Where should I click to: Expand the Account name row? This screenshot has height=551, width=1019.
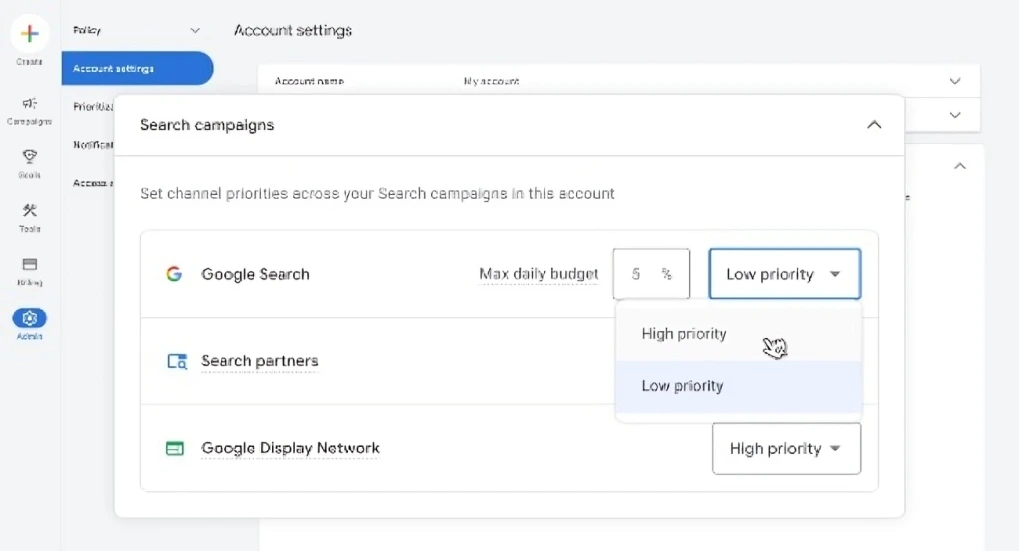(955, 81)
